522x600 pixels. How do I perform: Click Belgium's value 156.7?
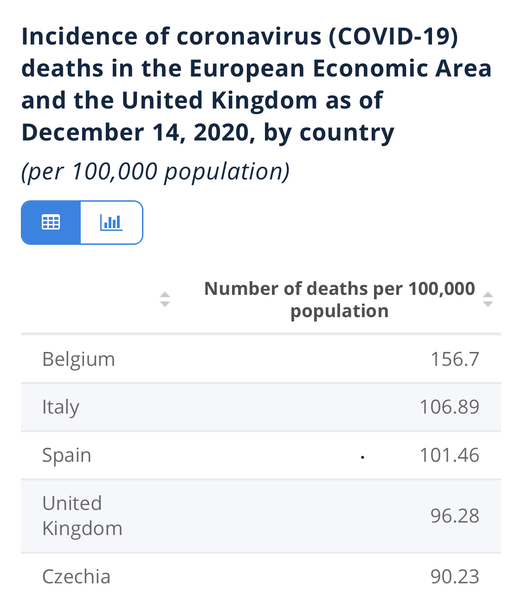coord(455,359)
